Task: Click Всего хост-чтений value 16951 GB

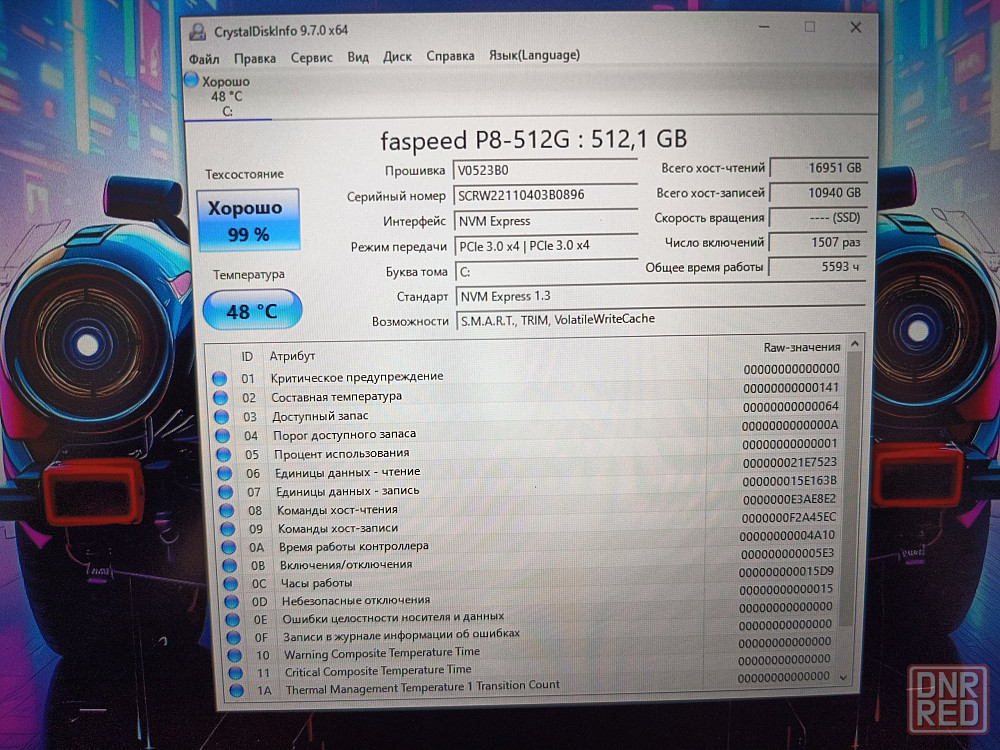Action: (818, 168)
